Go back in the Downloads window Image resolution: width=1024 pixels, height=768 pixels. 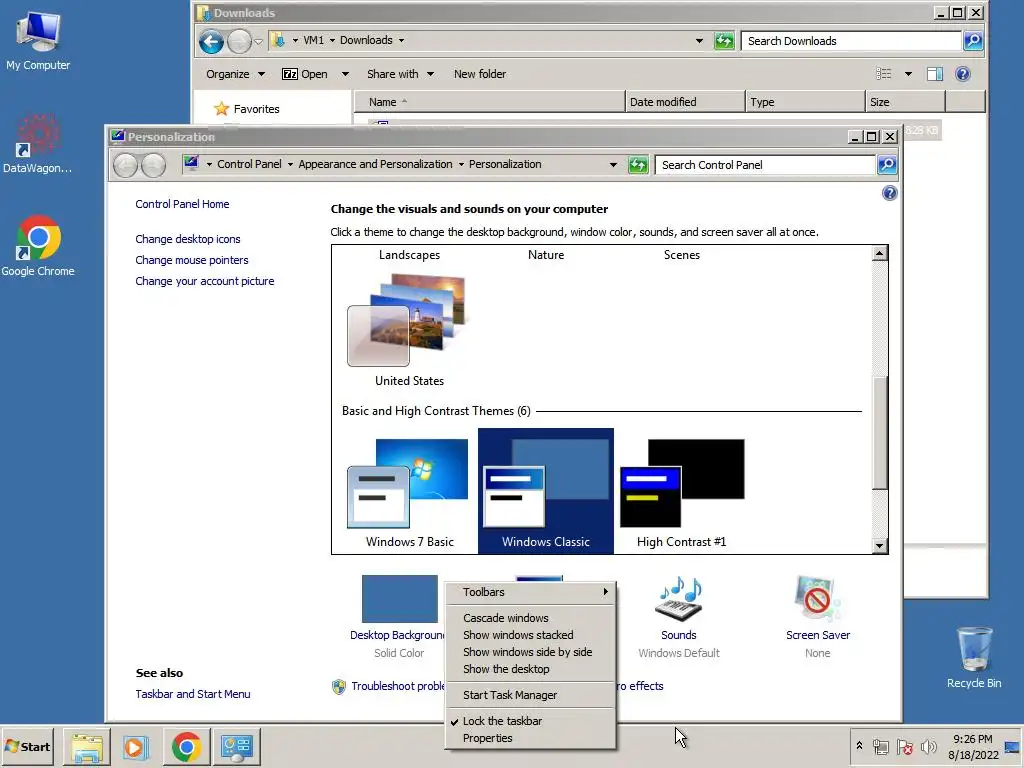coord(211,41)
